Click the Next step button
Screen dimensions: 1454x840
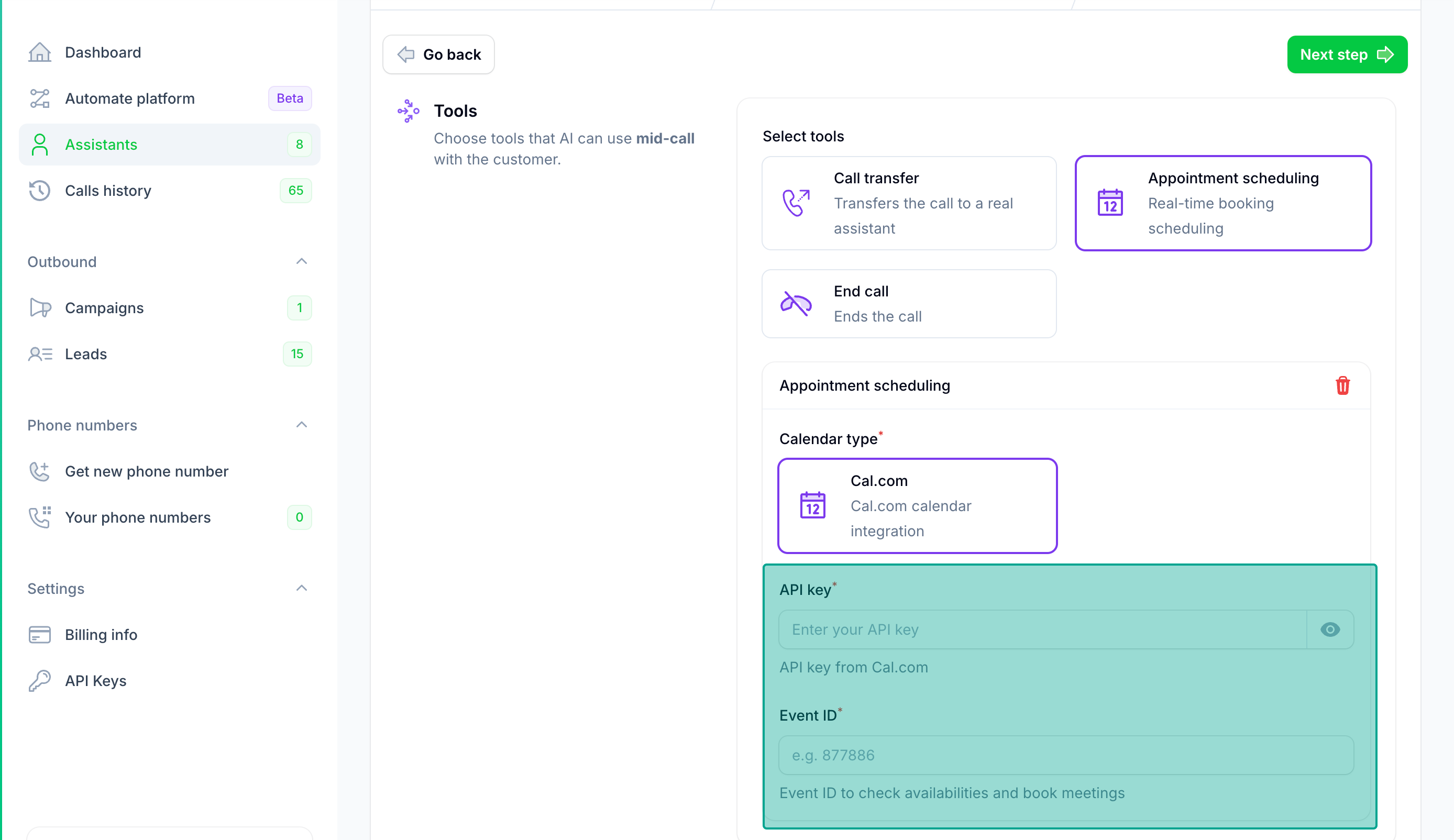[x=1347, y=54]
